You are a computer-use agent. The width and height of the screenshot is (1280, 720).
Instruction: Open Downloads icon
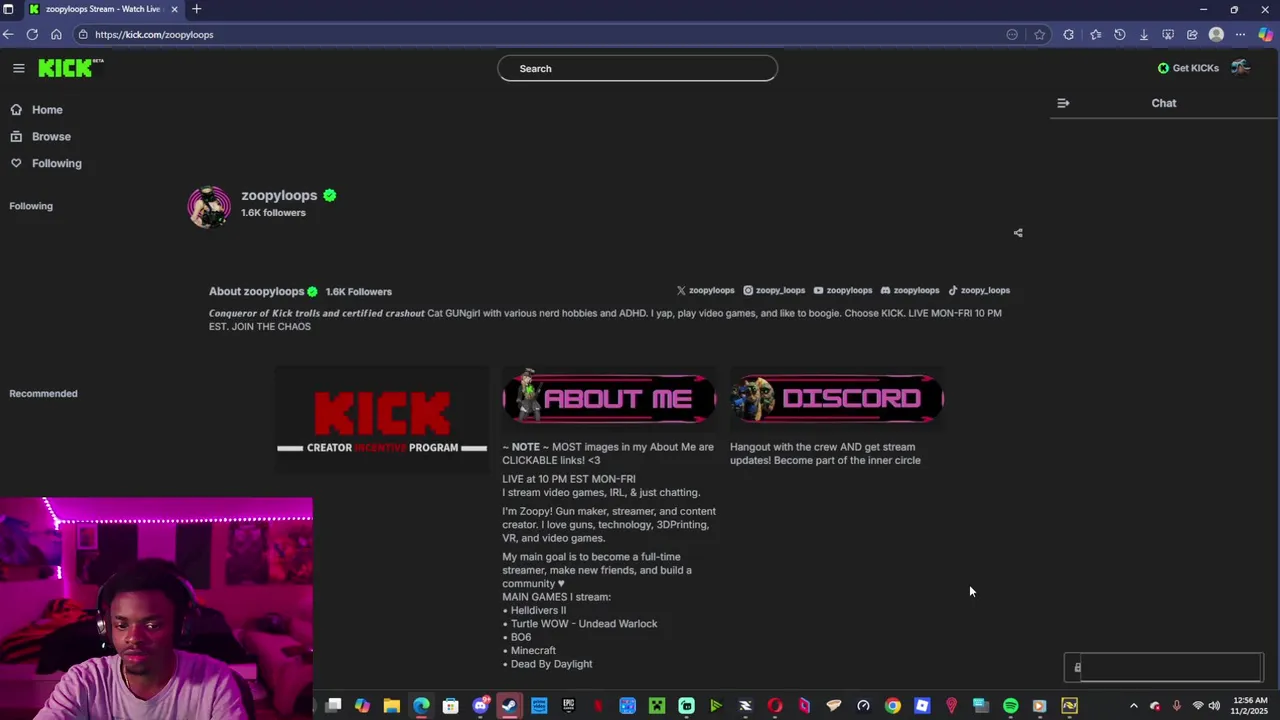tap(1144, 34)
